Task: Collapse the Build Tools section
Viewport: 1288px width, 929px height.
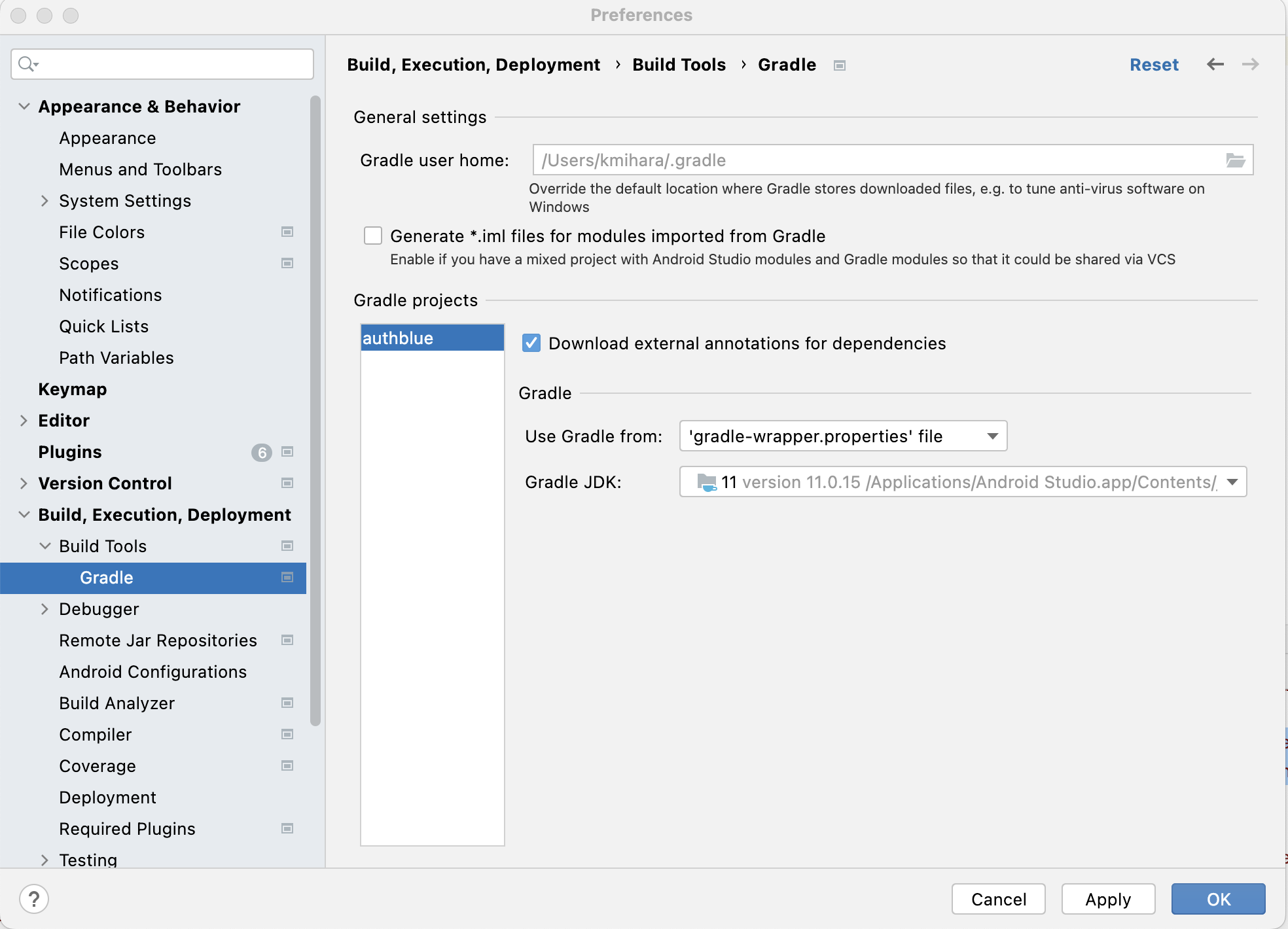Action: pyautogui.click(x=45, y=546)
